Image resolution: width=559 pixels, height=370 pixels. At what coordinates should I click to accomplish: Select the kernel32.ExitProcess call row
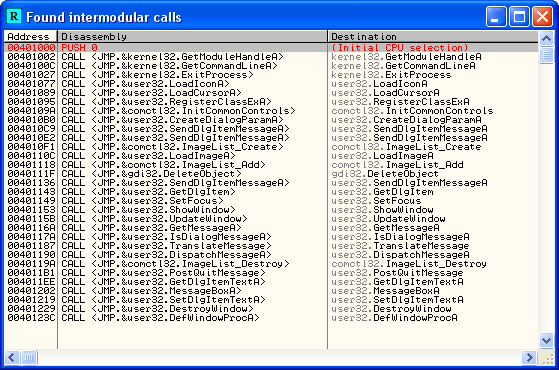click(x=271, y=75)
